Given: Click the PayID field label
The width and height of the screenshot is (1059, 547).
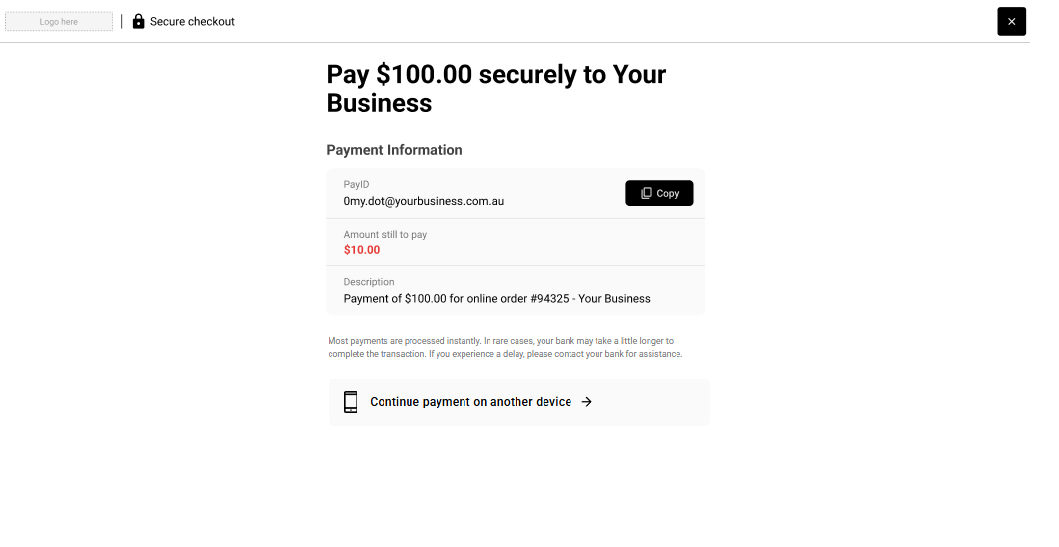Looking at the screenshot, I should click(x=356, y=184).
